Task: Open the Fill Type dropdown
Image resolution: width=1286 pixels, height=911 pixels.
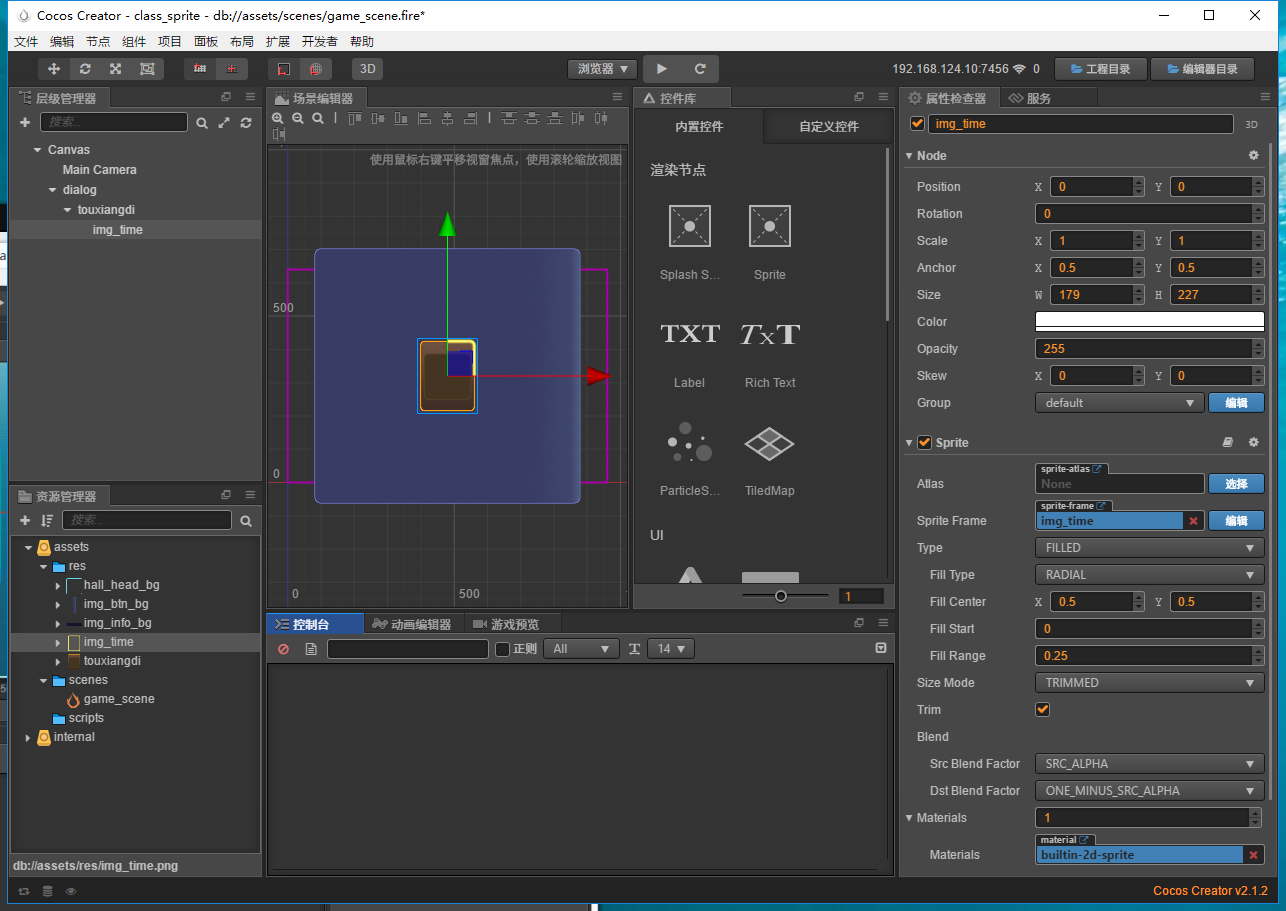Action: pos(1148,574)
